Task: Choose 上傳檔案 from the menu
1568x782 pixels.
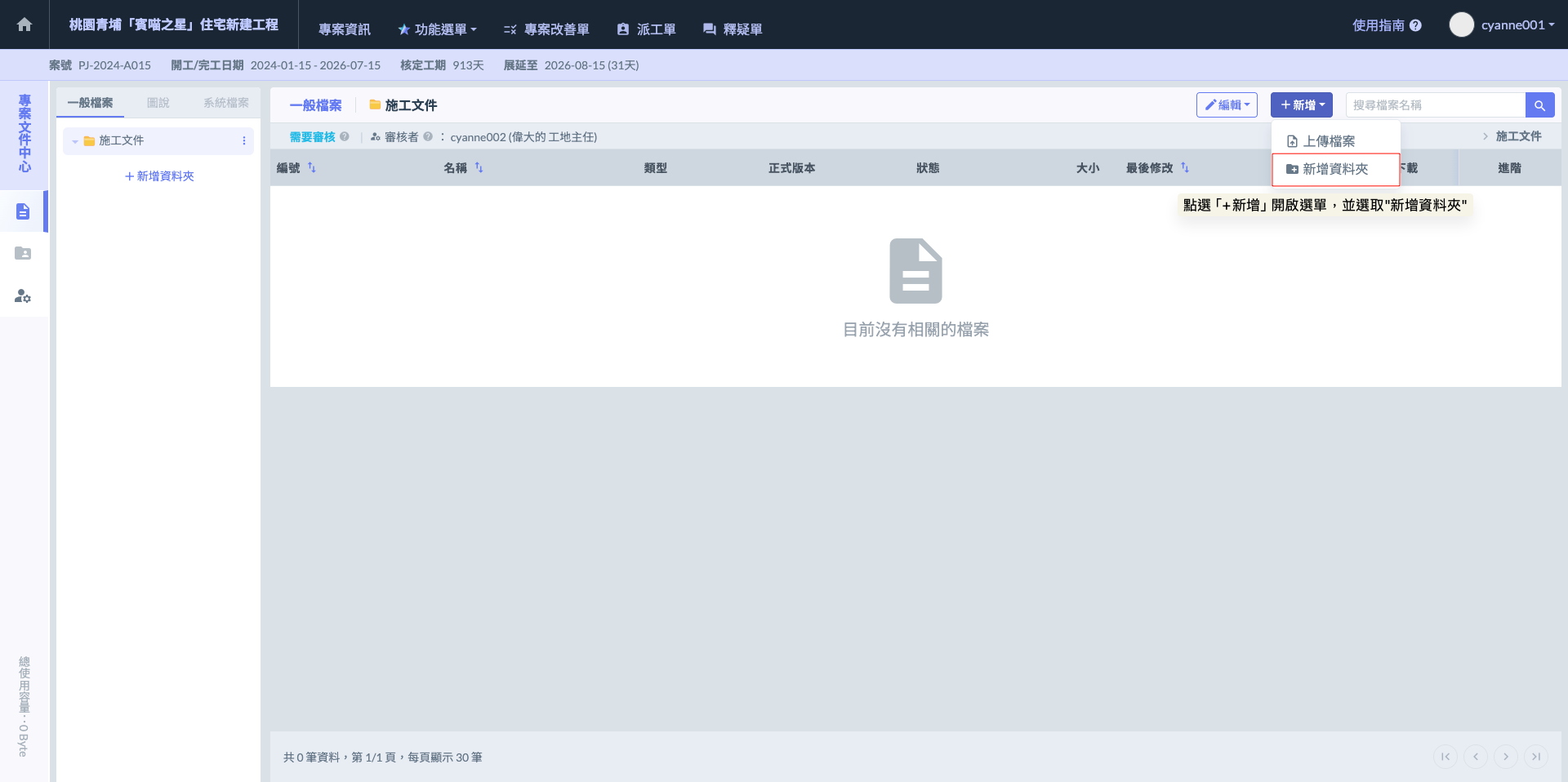Action: click(1328, 141)
